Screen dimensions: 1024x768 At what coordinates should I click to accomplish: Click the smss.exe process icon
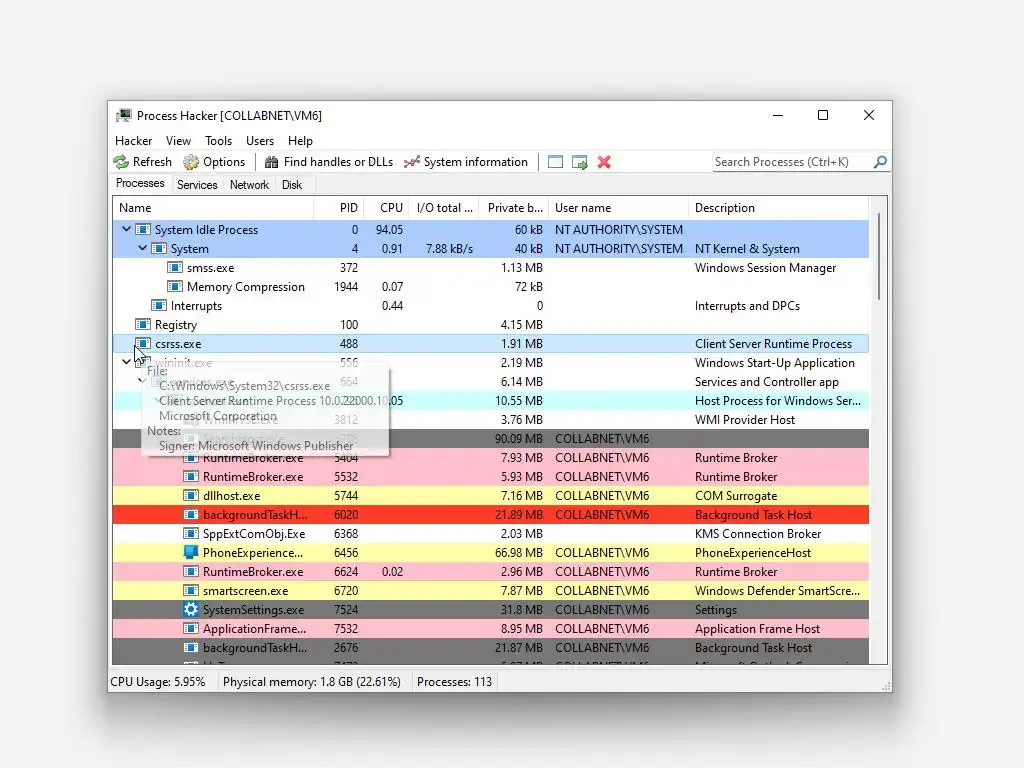175,268
